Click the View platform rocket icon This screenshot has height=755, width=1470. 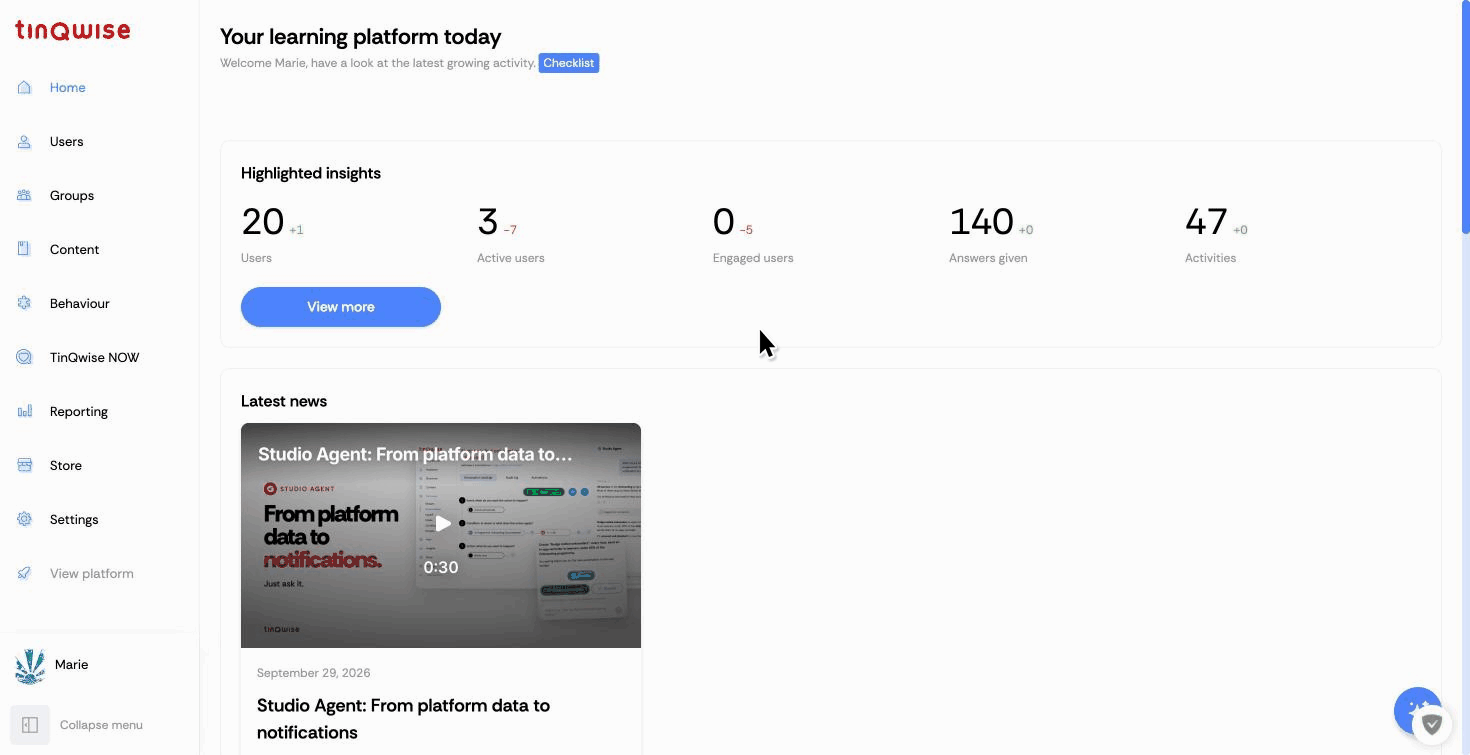coord(25,574)
